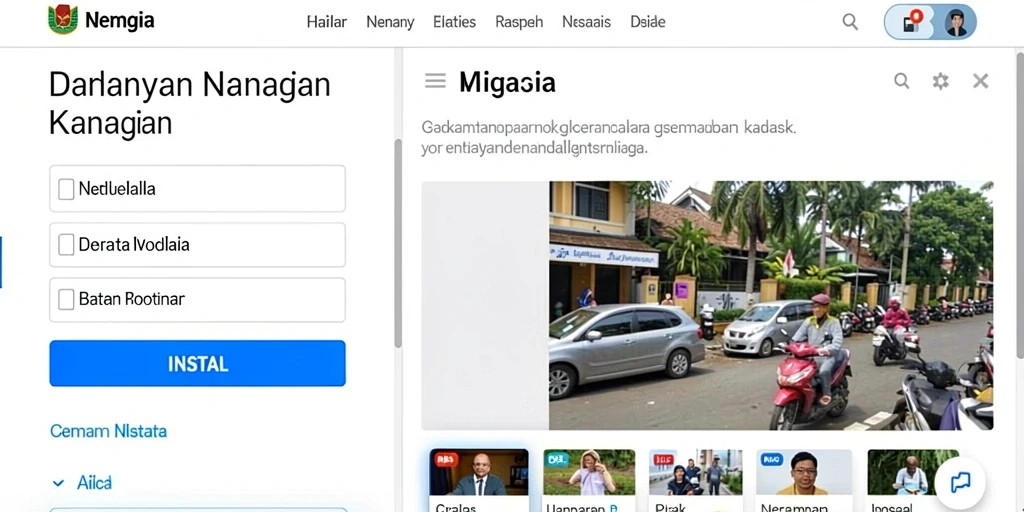Image resolution: width=1024 pixels, height=512 pixels.
Task: Open Migasia panel settings gear
Action: pyautogui.click(x=940, y=81)
